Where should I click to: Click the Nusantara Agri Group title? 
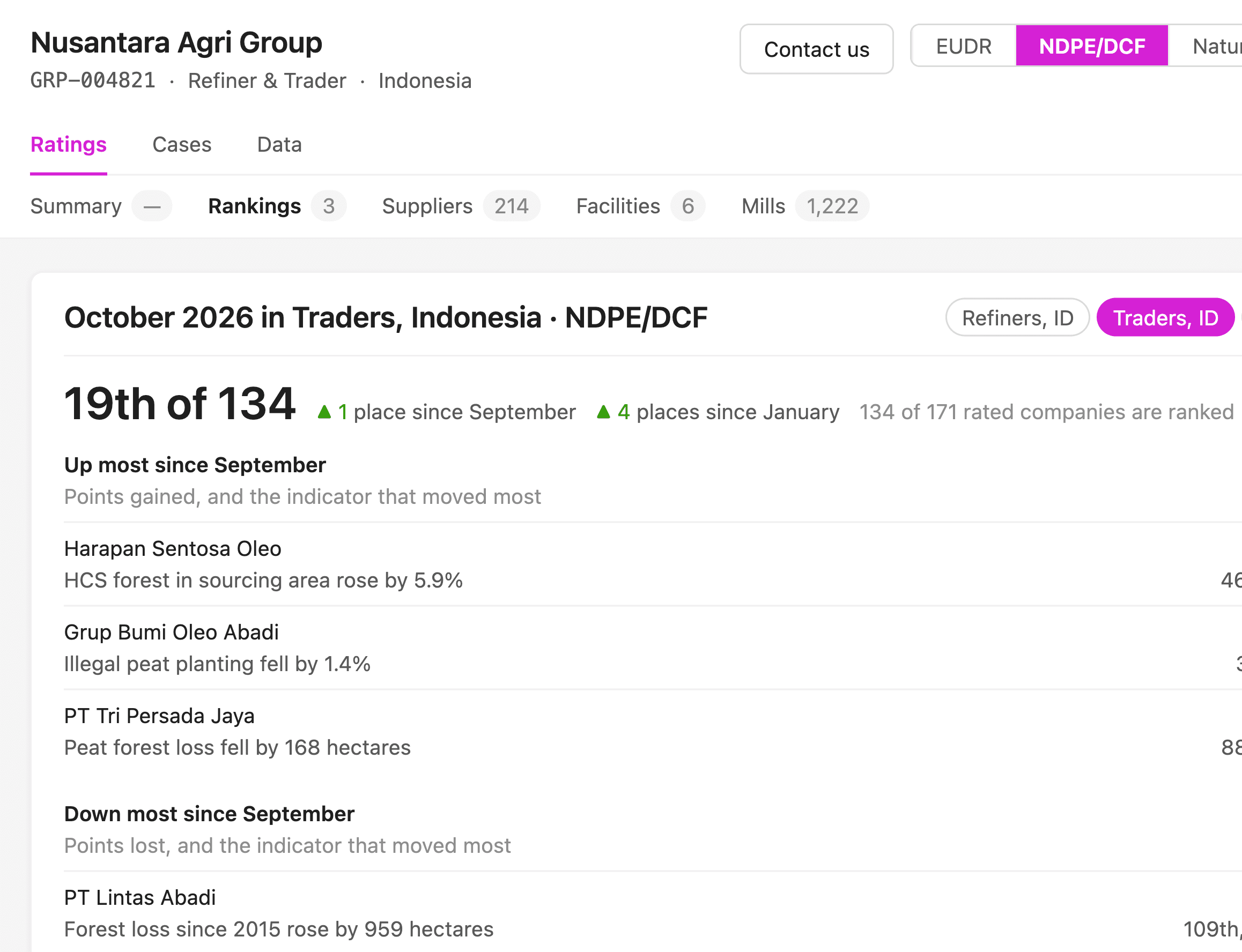(176, 42)
